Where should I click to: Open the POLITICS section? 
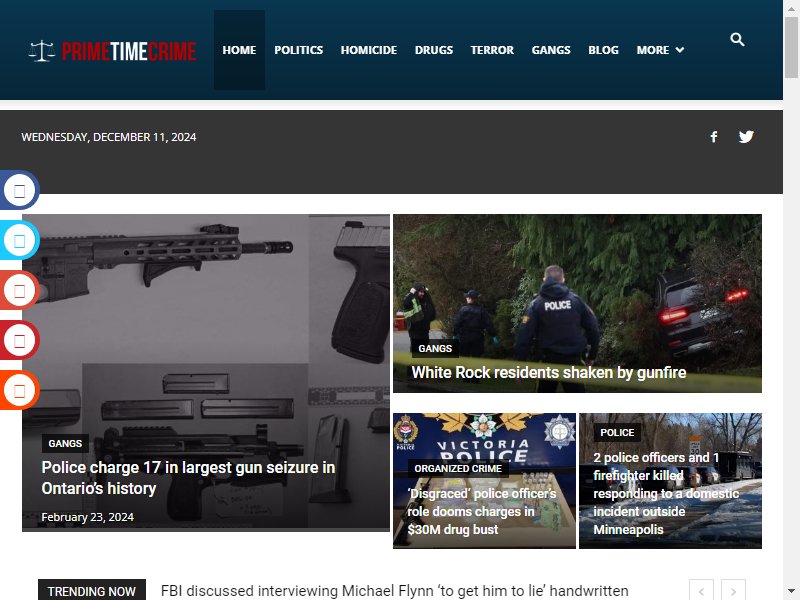point(298,50)
